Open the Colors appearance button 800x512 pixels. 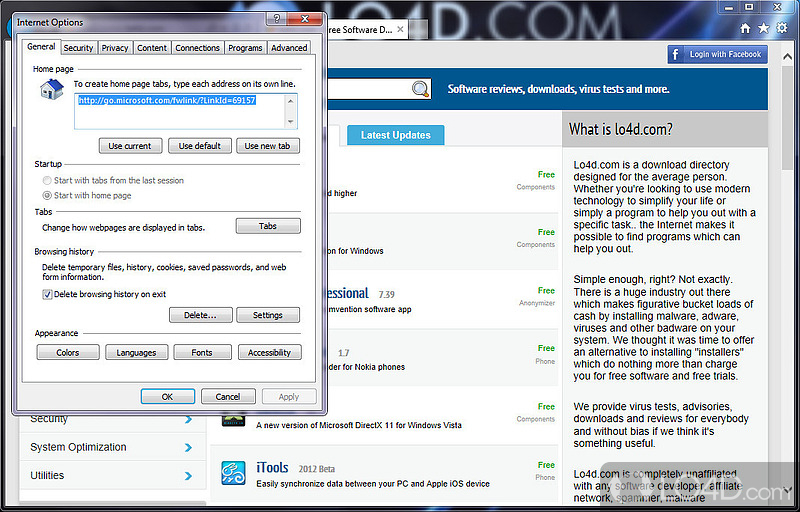[x=68, y=352]
